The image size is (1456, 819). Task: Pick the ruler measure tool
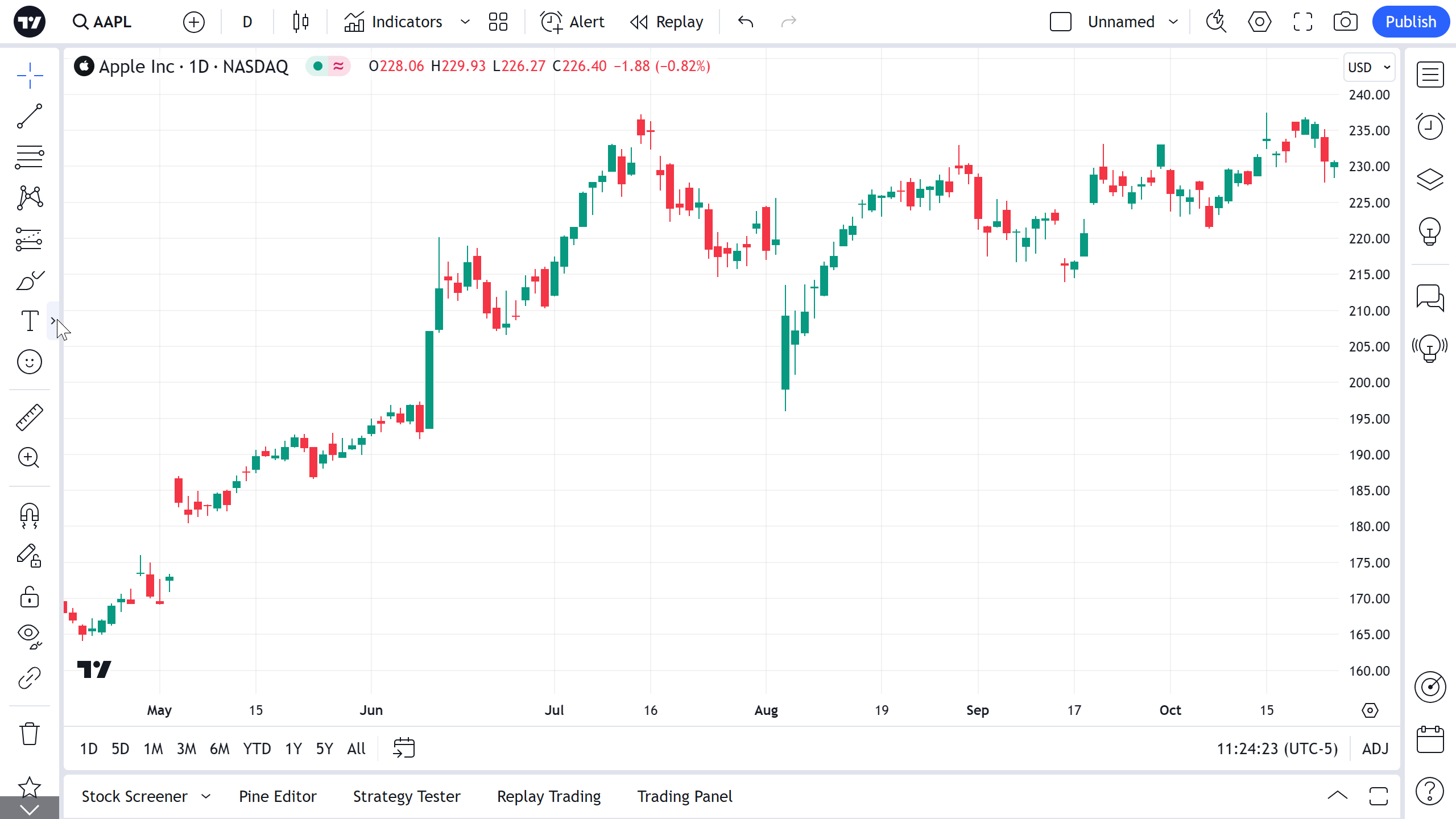(x=30, y=417)
